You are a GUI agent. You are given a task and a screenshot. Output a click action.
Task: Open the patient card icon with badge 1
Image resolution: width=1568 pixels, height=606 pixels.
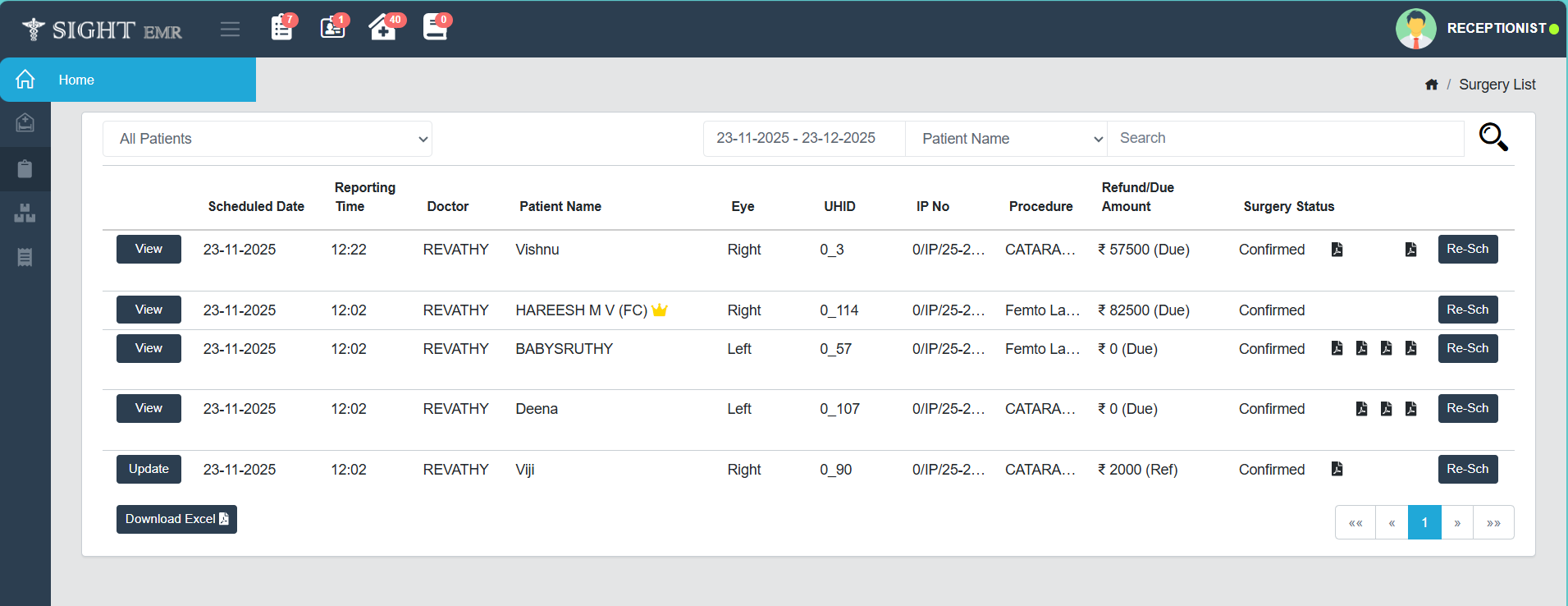point(332,28)
